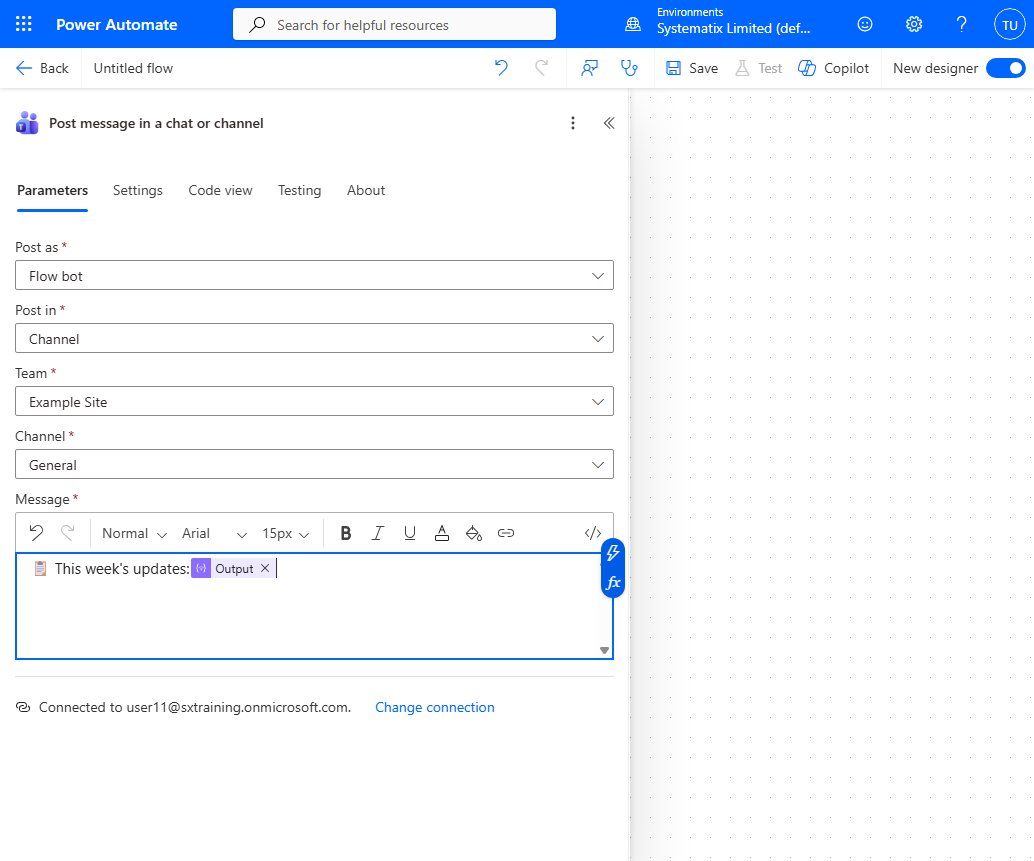
Task: Collapse the action panel with double chevron
Action: [609, 123]
